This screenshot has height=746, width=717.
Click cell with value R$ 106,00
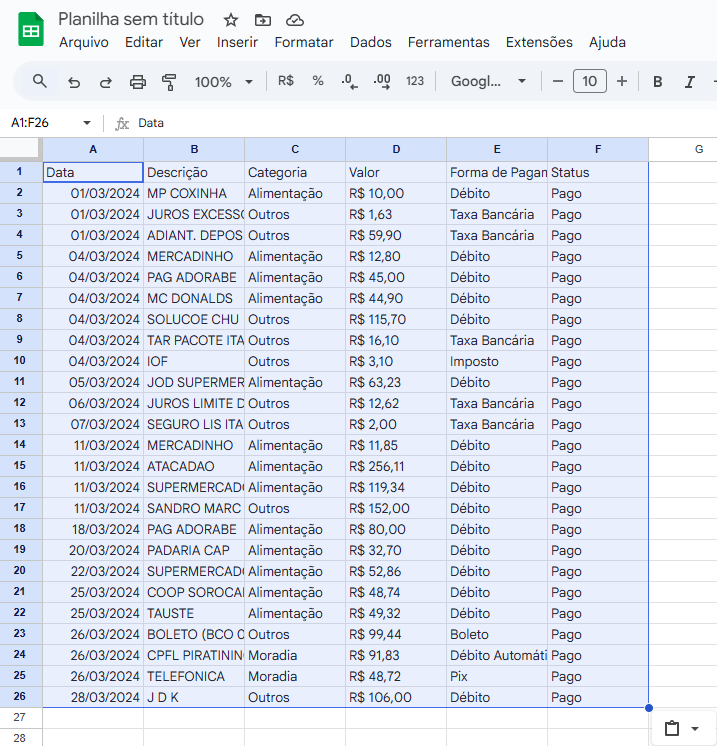tap(396, 697)
